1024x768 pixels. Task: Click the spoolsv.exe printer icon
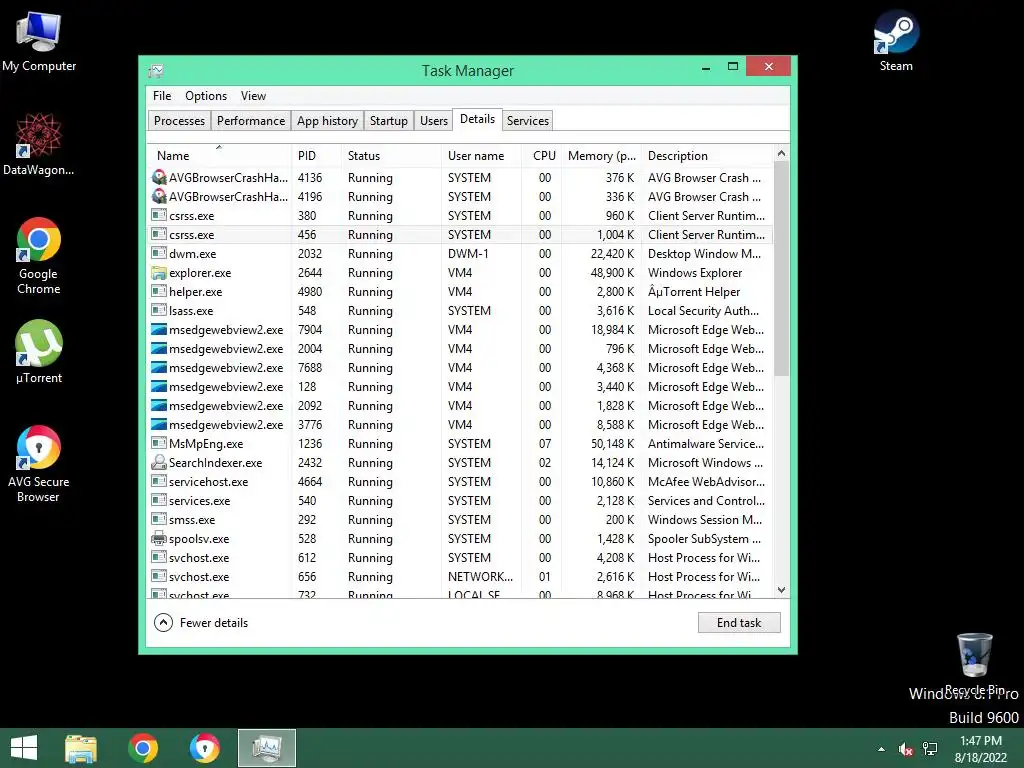tap(159, 538)
